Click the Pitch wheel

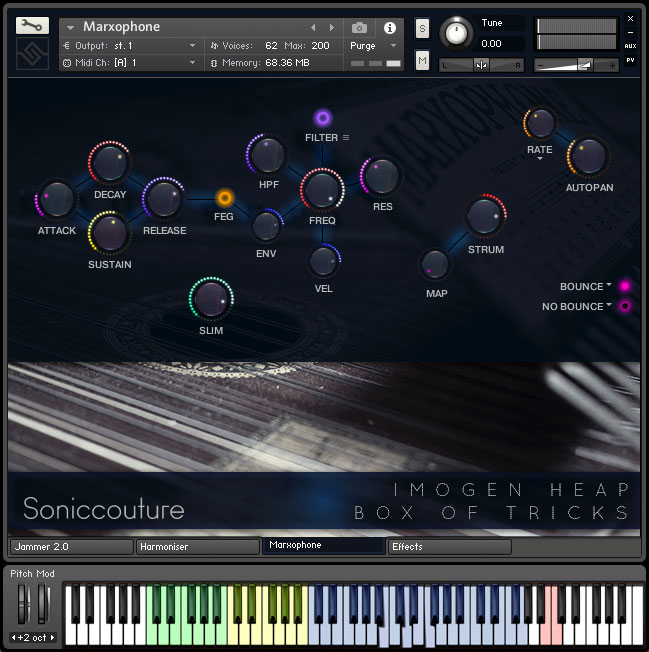coord(22,604)
